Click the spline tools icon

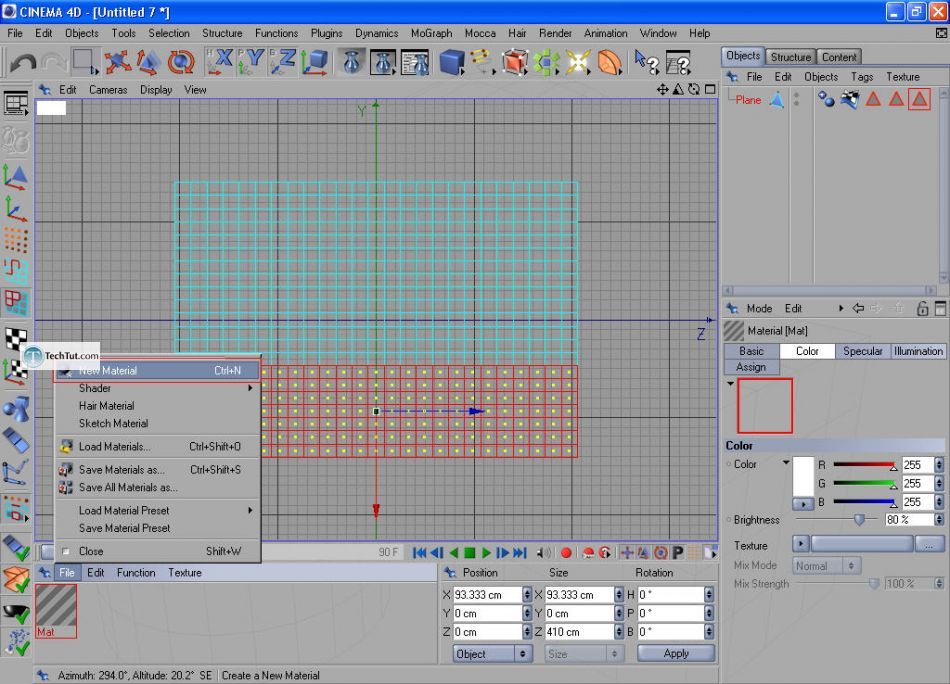(x=483, y=62)
